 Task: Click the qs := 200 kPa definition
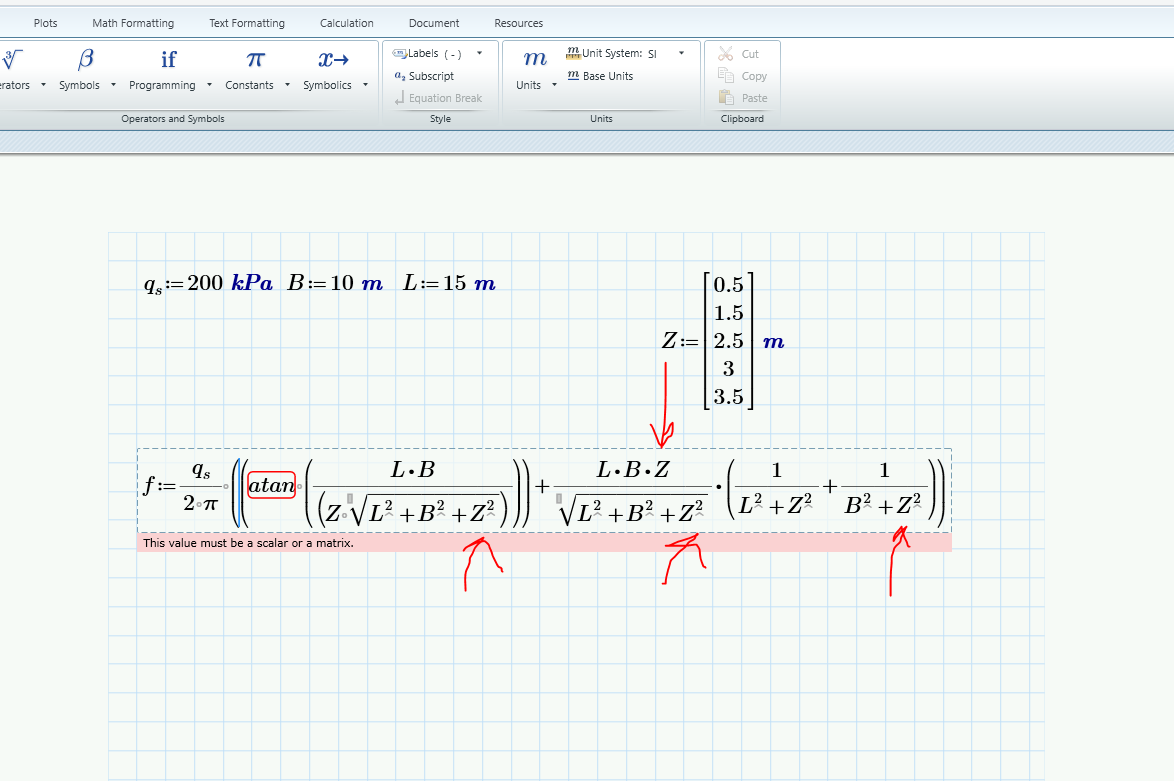pos(208,284)
